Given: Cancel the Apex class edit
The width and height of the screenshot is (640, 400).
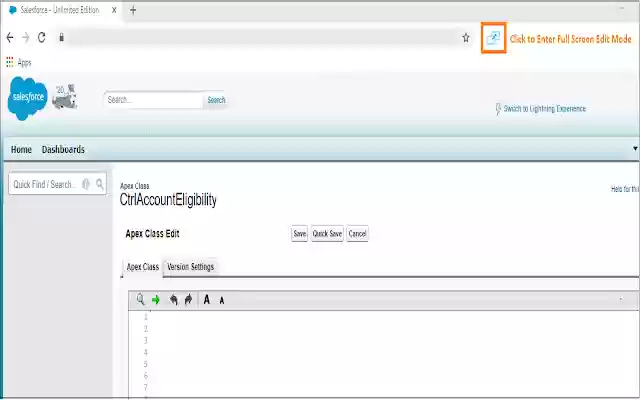Looking at the screenshot, I should coord(357,234).
